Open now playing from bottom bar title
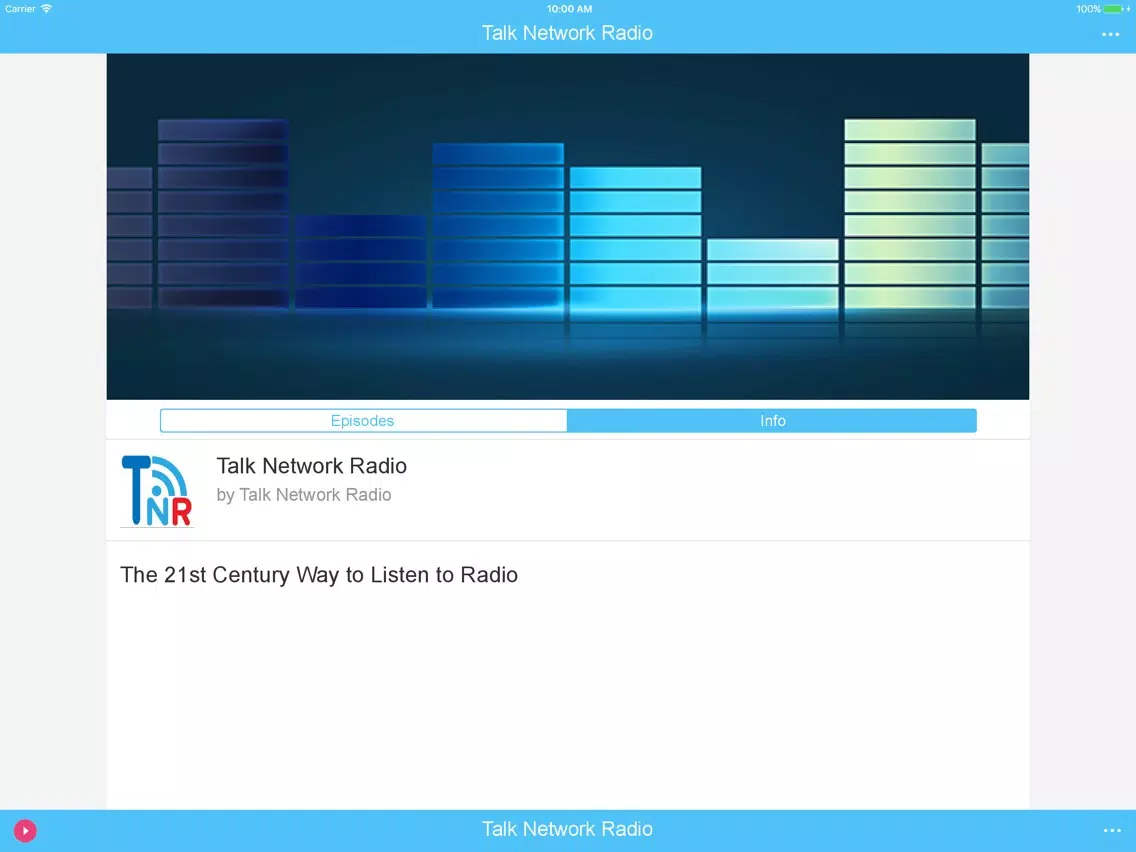The width and height of the screenshot is (1136, 852). [x=567, y=829]
